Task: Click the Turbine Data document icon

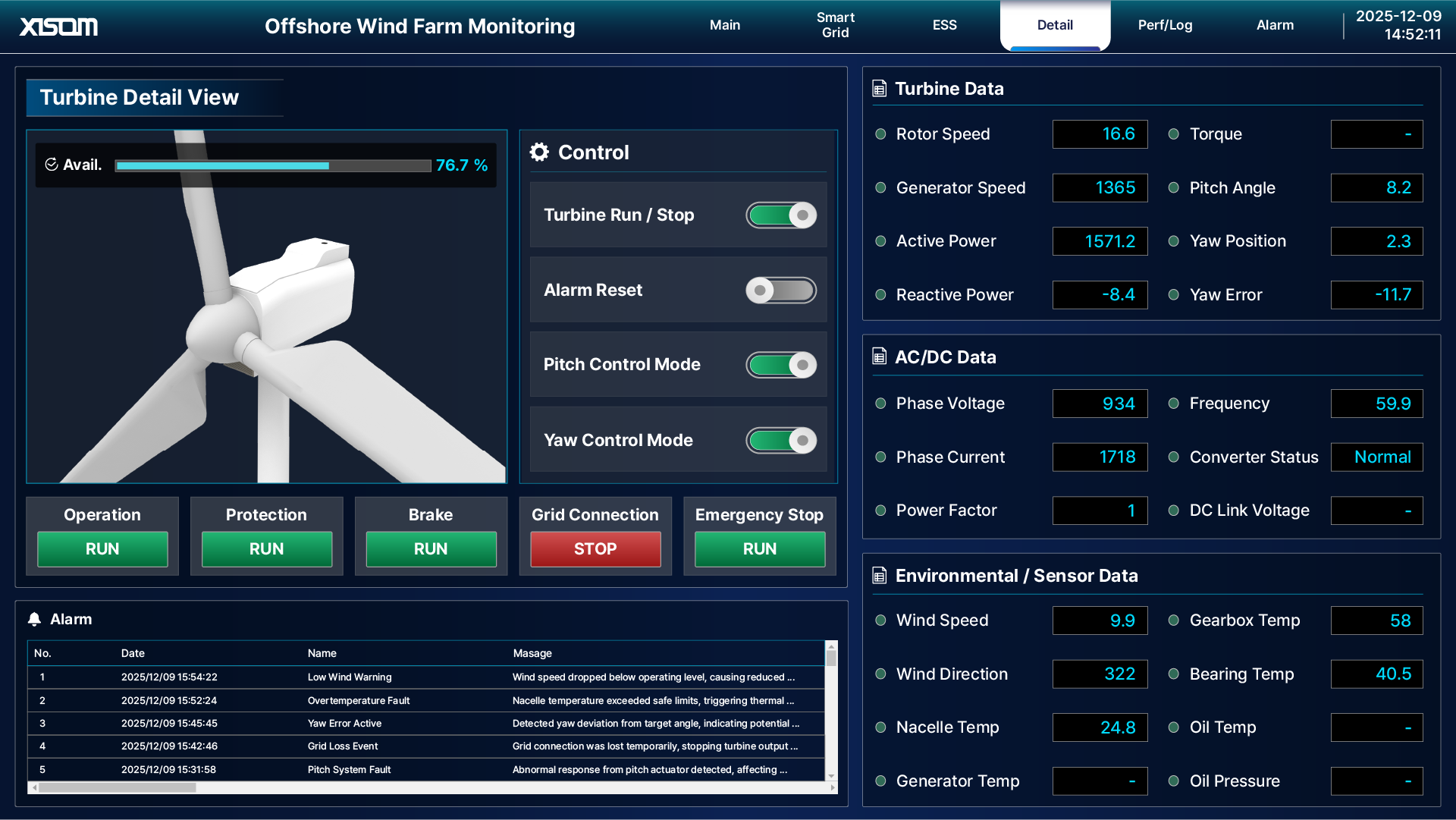Action: pyautogui.click(x=879, y=89)
